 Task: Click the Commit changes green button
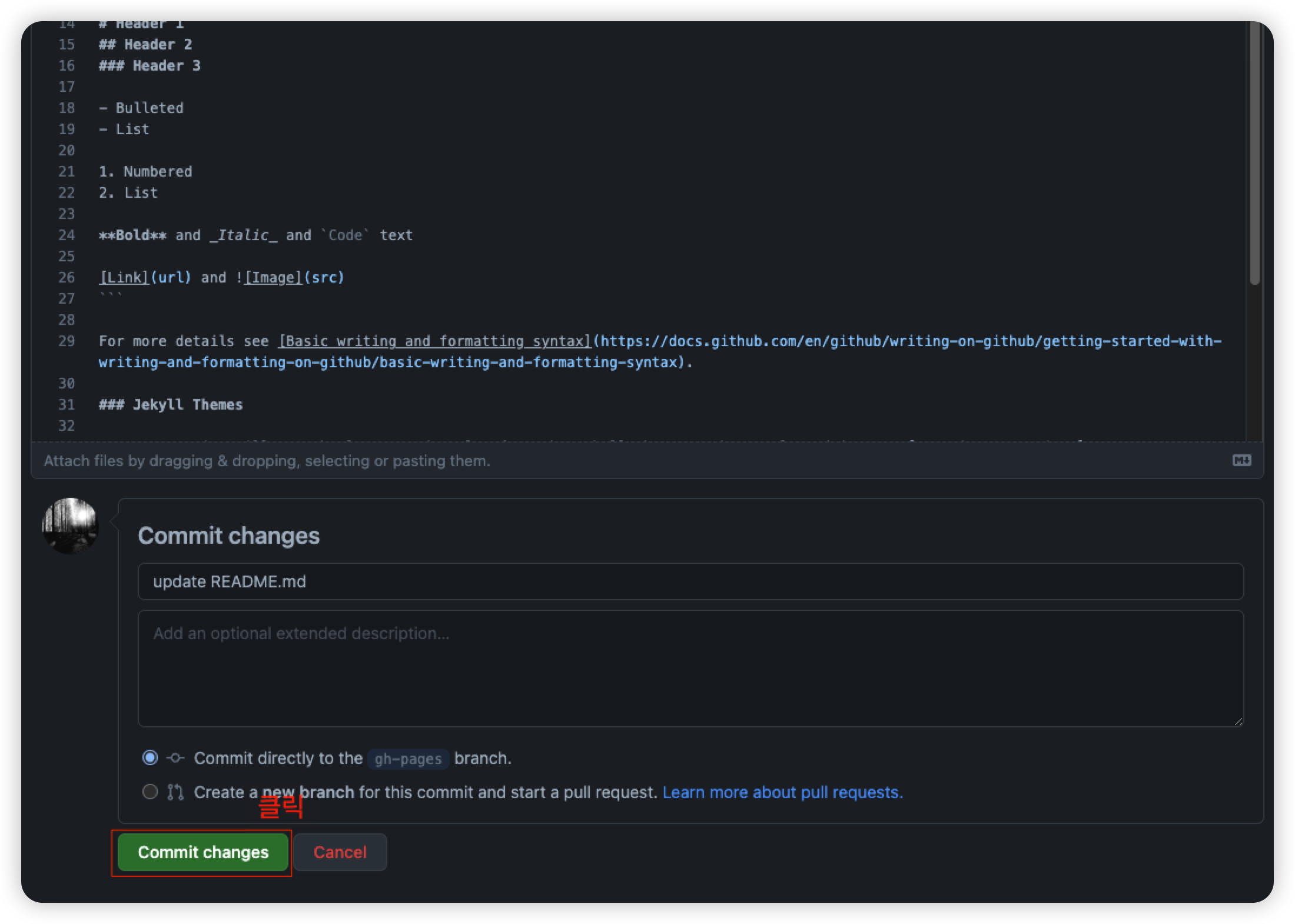tap(203, 852)
